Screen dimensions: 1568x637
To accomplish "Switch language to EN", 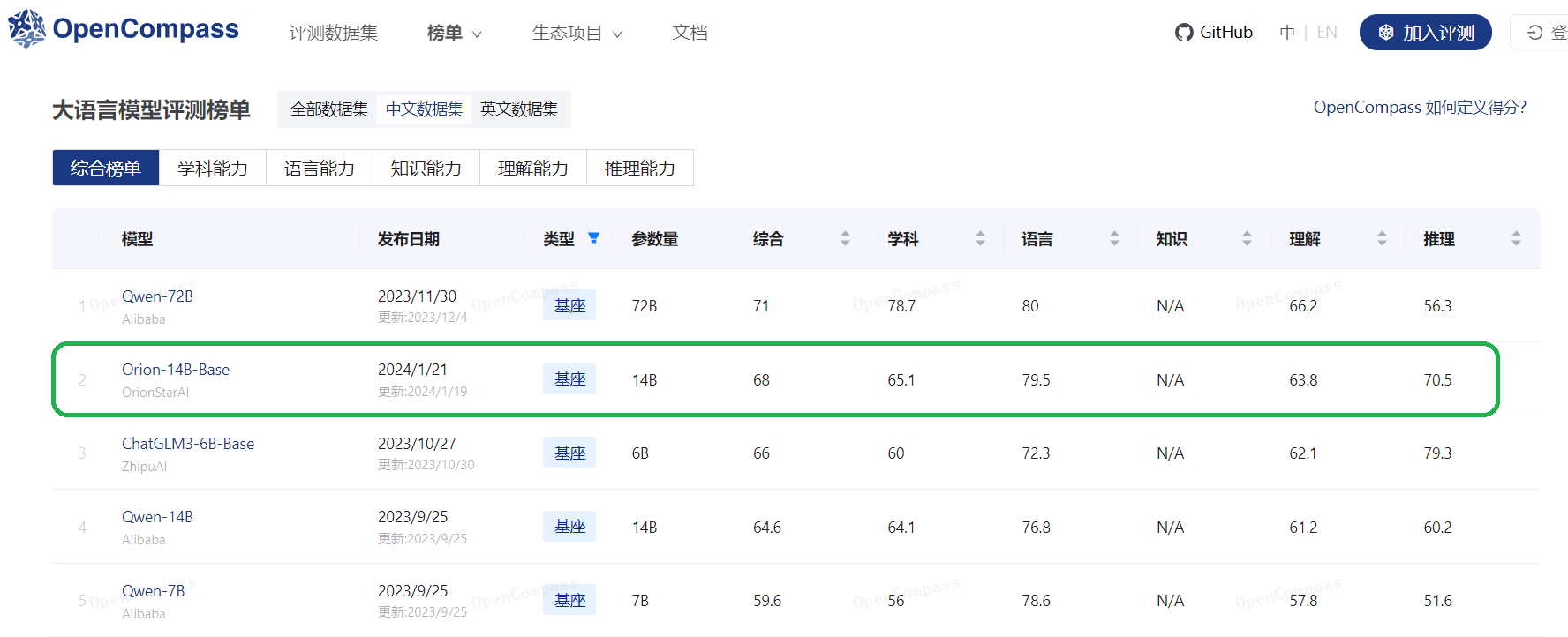I will pyautogui.click(x=1326, y=33).
